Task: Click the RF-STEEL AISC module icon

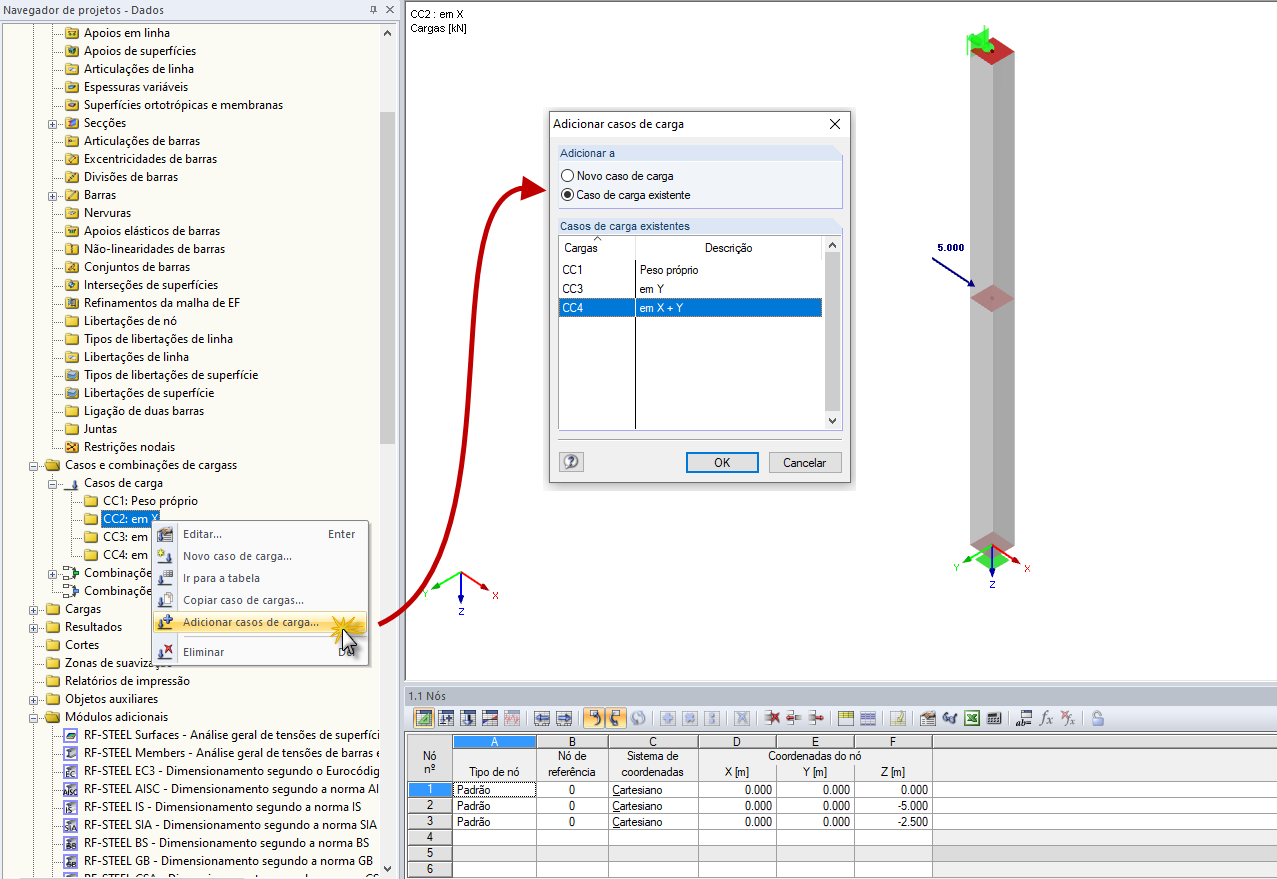Action: pyautogui.click(x=71, y=789)
